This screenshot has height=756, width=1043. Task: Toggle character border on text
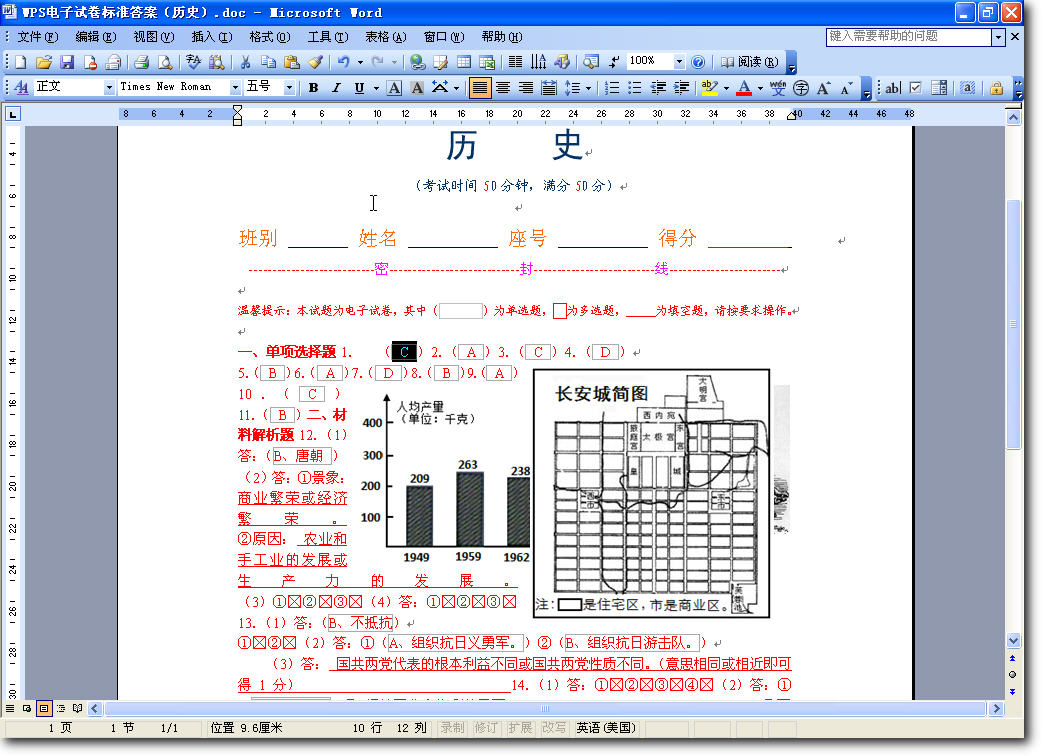pos(394,88)
